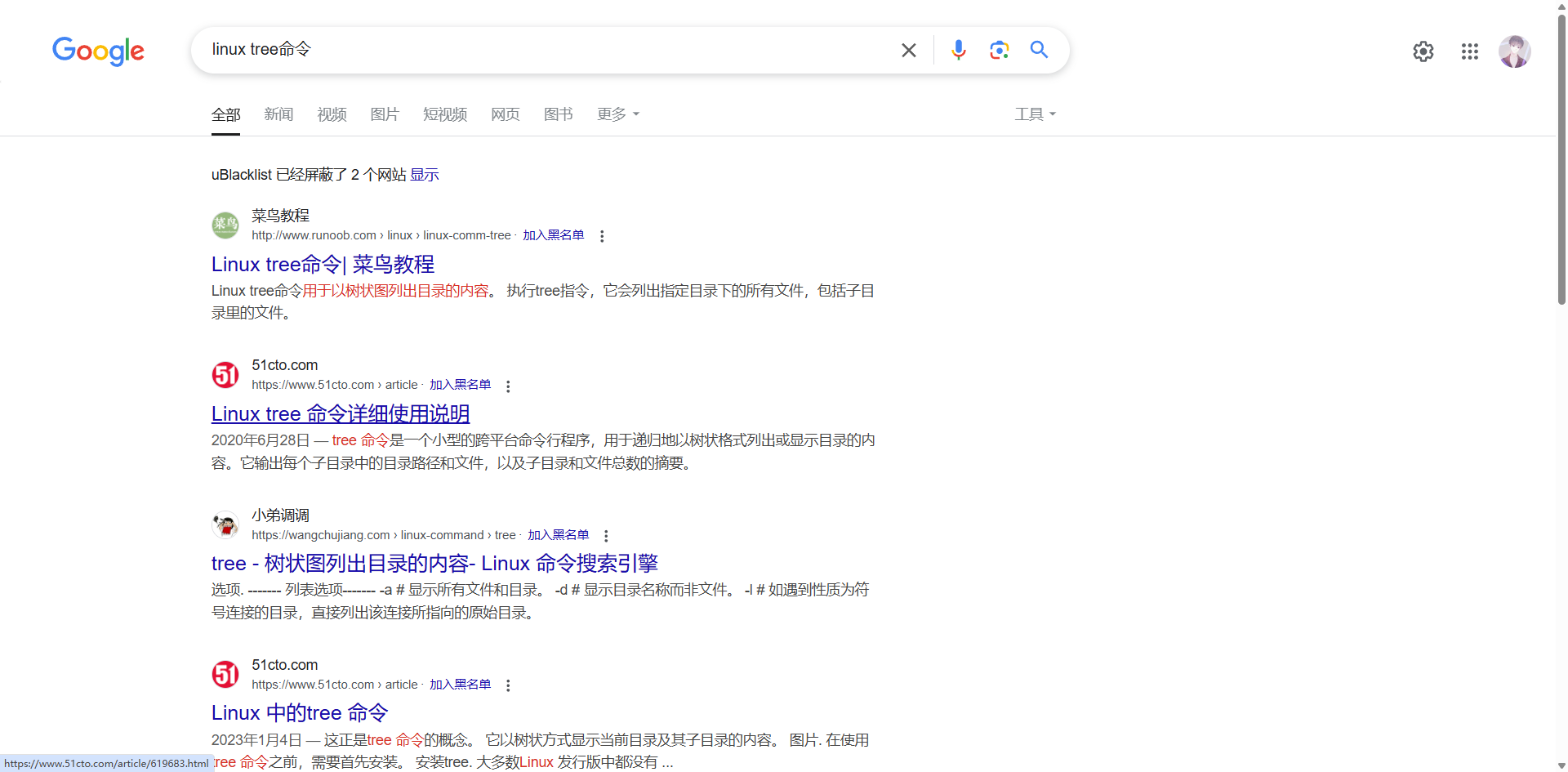Open Google Lens image search
The width and height of the screenshot is (1568, 772).
point(999,51)
